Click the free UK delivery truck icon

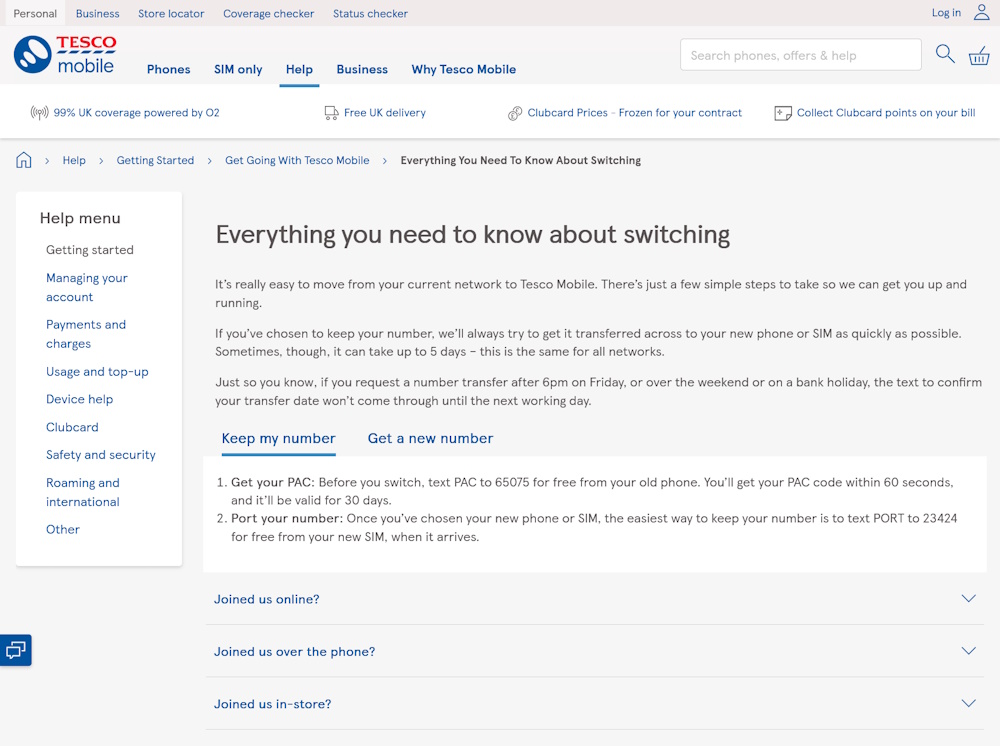pos(331,113)
